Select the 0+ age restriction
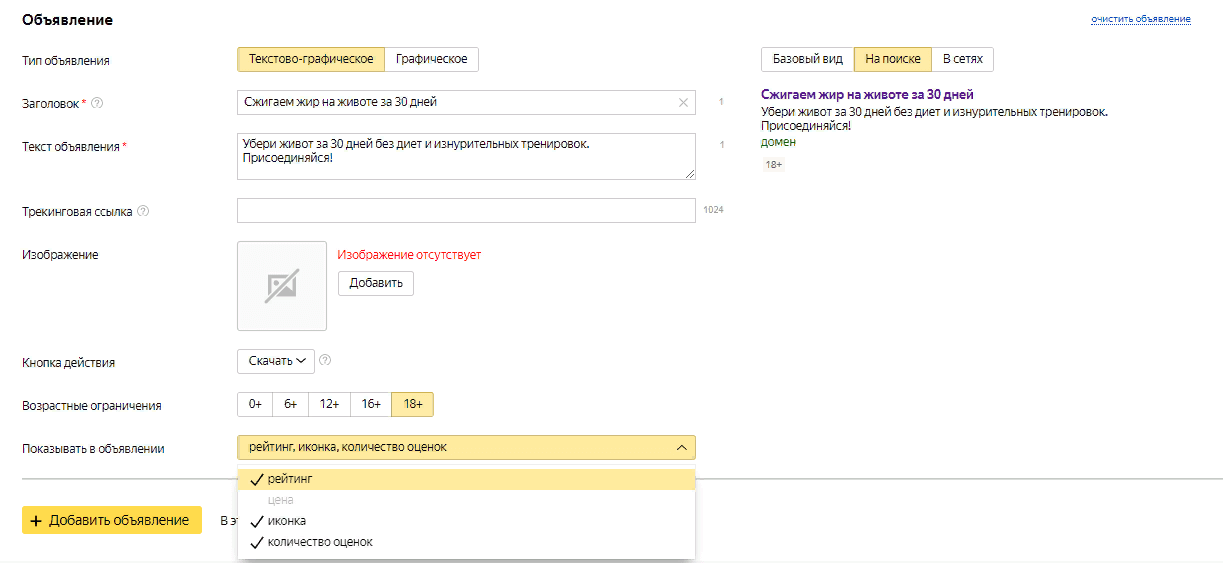The width and height of the screenshot is (1223, 563). click(255, 404)
